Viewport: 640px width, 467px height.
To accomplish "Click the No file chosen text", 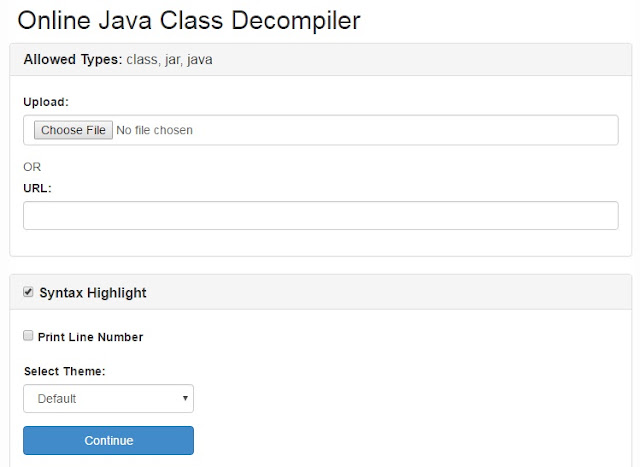I will [x=154, y=130].
